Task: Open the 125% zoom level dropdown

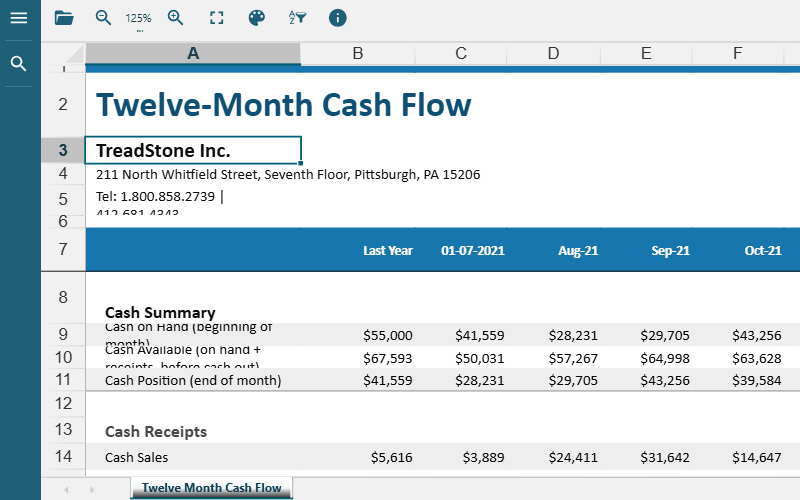Action: [x=138, y=20]
